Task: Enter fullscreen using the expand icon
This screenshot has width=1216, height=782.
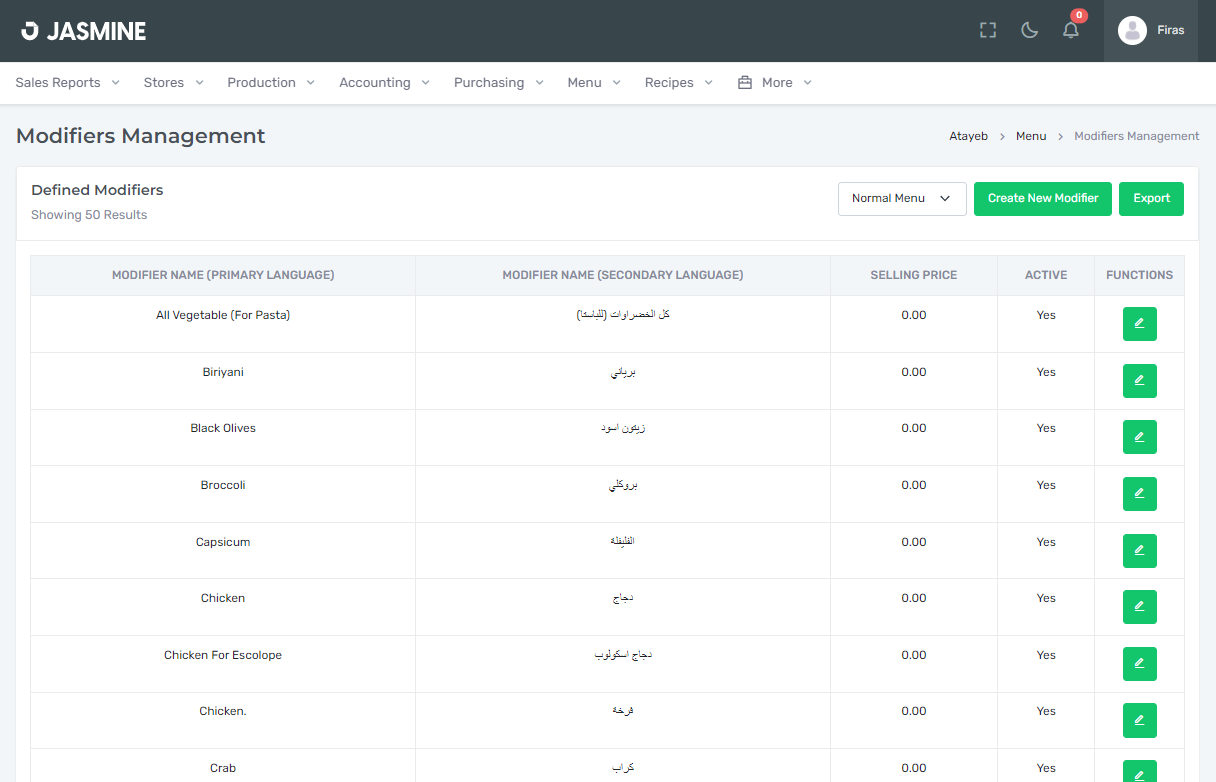Action: pos(987,30)
